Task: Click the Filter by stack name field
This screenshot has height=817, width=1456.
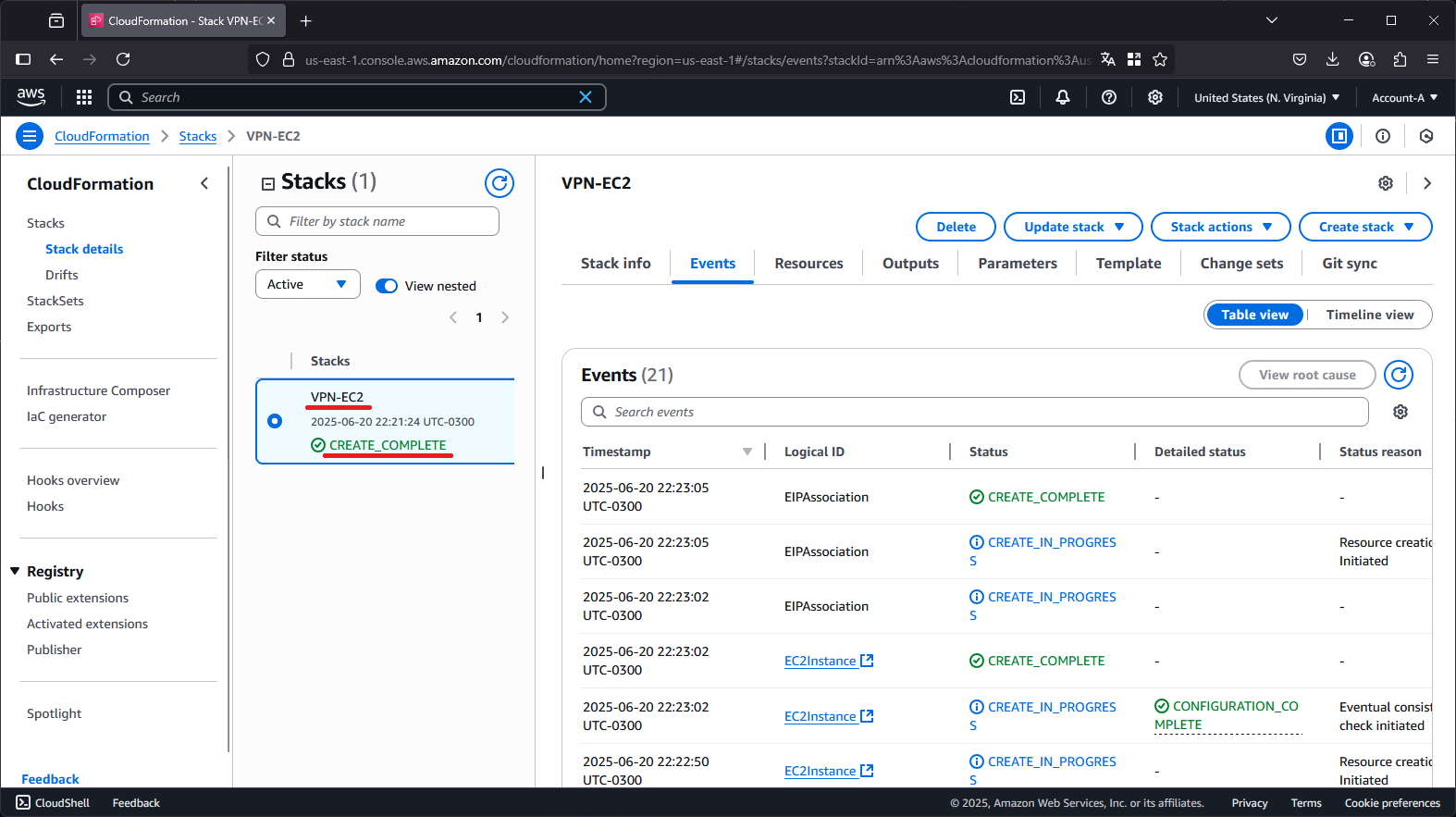Action: click(377, 221)
